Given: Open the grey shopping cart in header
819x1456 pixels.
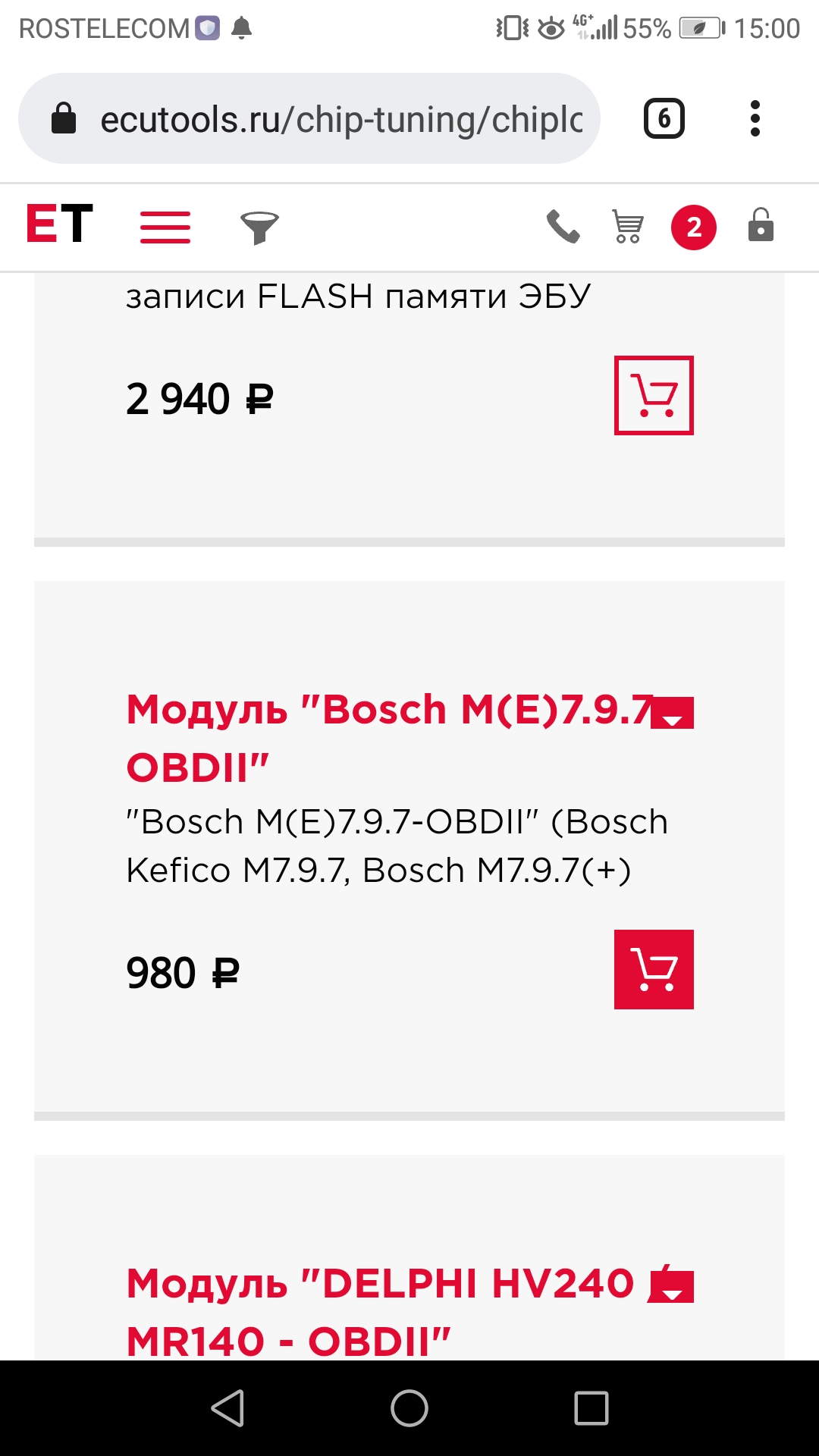Looking at the screenshot, I should (x=628, y=227).
